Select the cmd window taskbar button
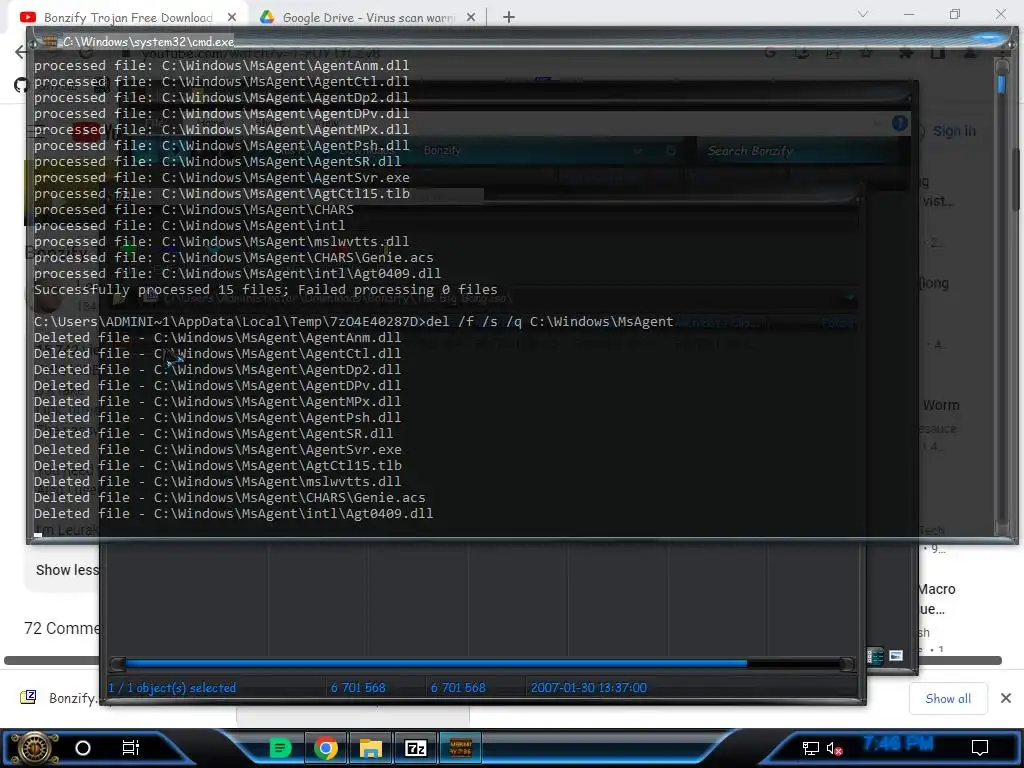Viewport: 1024px width, 768px height. [x=461, y=748]
